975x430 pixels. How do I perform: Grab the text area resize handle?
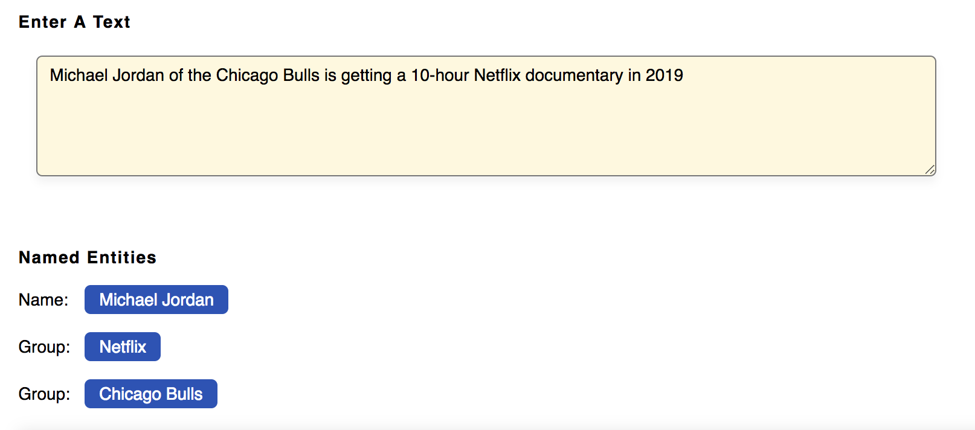click(930, 170)
